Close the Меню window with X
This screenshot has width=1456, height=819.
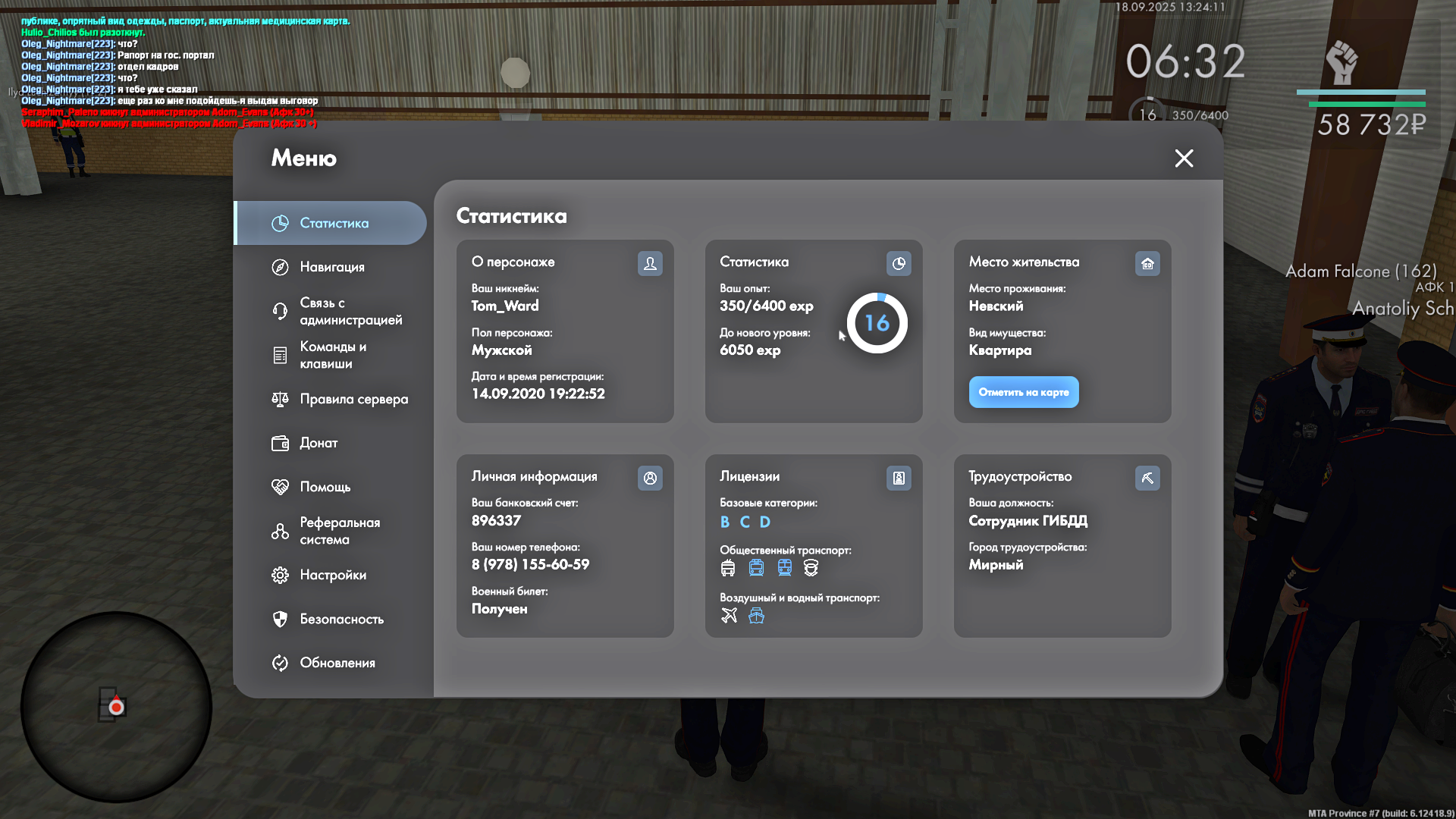pos(1184,158)
